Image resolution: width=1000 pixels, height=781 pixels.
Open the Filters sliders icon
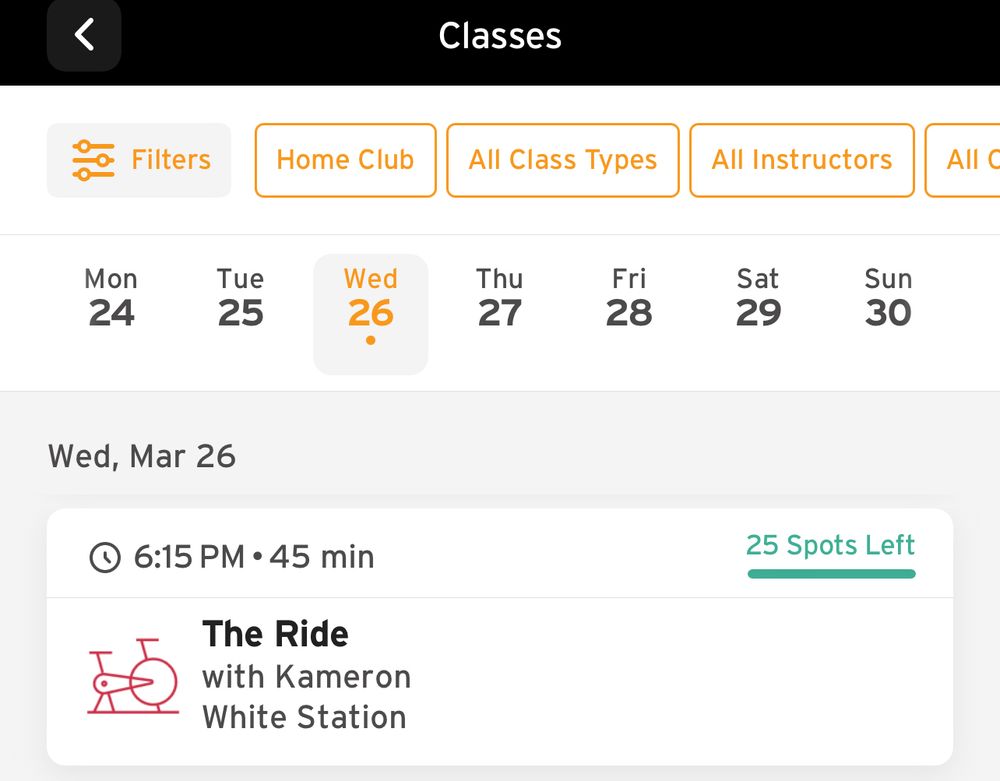(93, 160)
